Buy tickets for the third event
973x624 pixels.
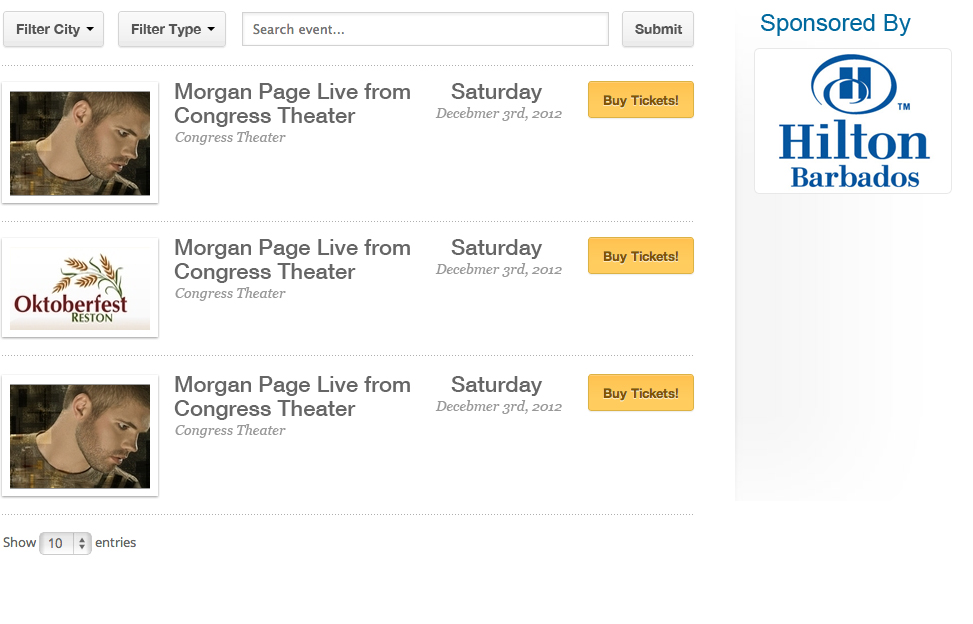point(640,393)
